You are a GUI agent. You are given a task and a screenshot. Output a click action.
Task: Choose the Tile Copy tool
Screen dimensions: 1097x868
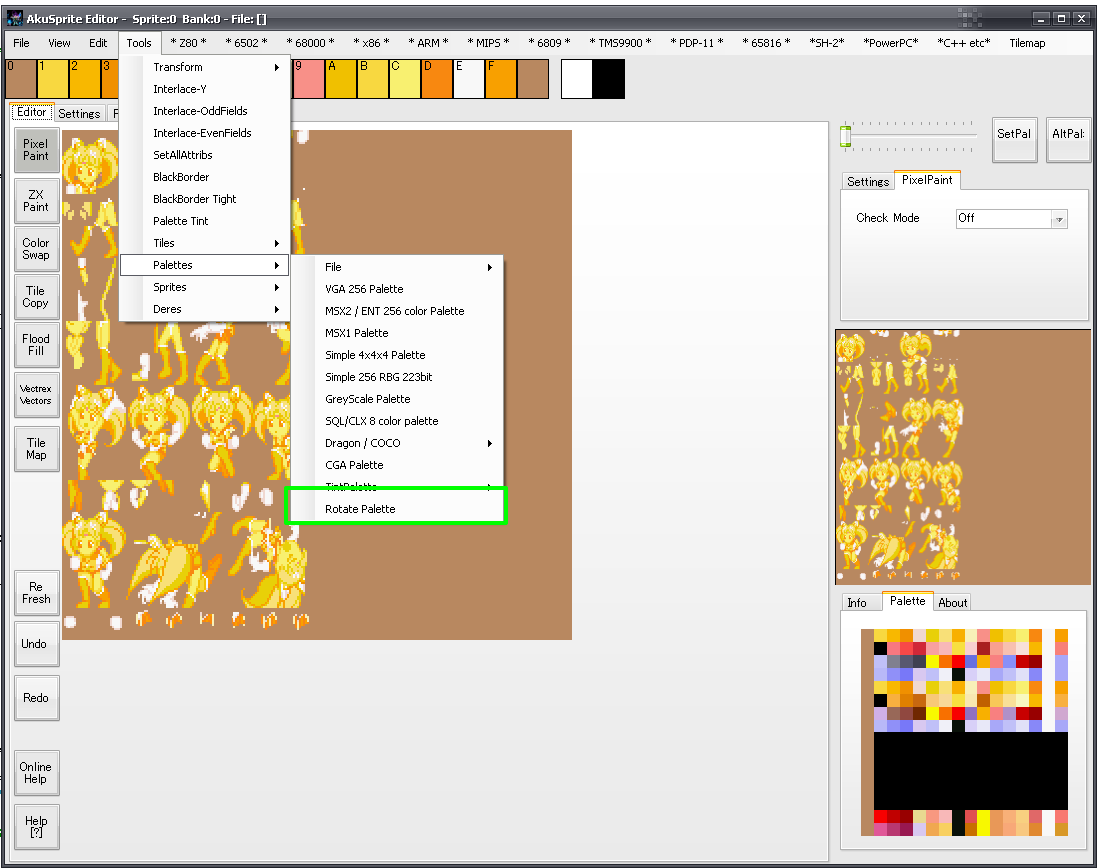tap(36, 297)
